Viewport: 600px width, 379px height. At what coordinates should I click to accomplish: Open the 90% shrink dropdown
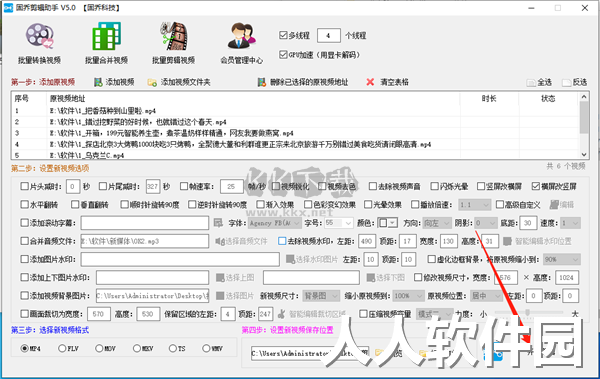(x=562, y=260)
